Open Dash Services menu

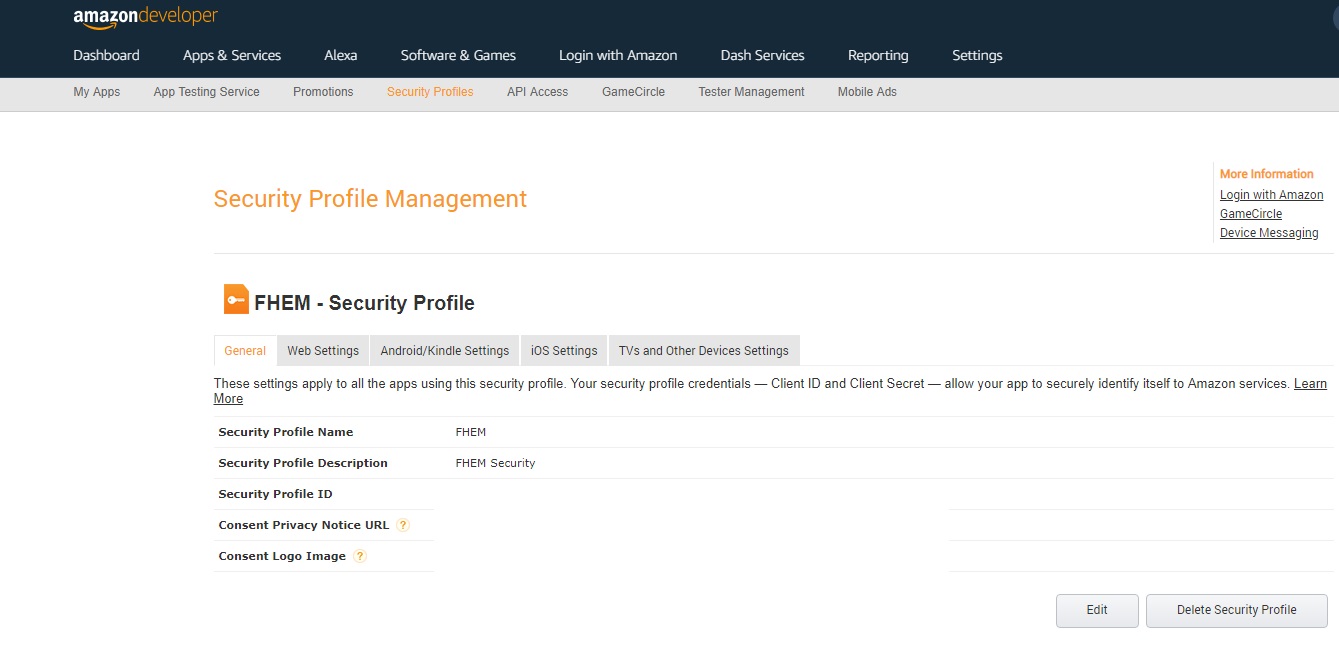point(762,55)
